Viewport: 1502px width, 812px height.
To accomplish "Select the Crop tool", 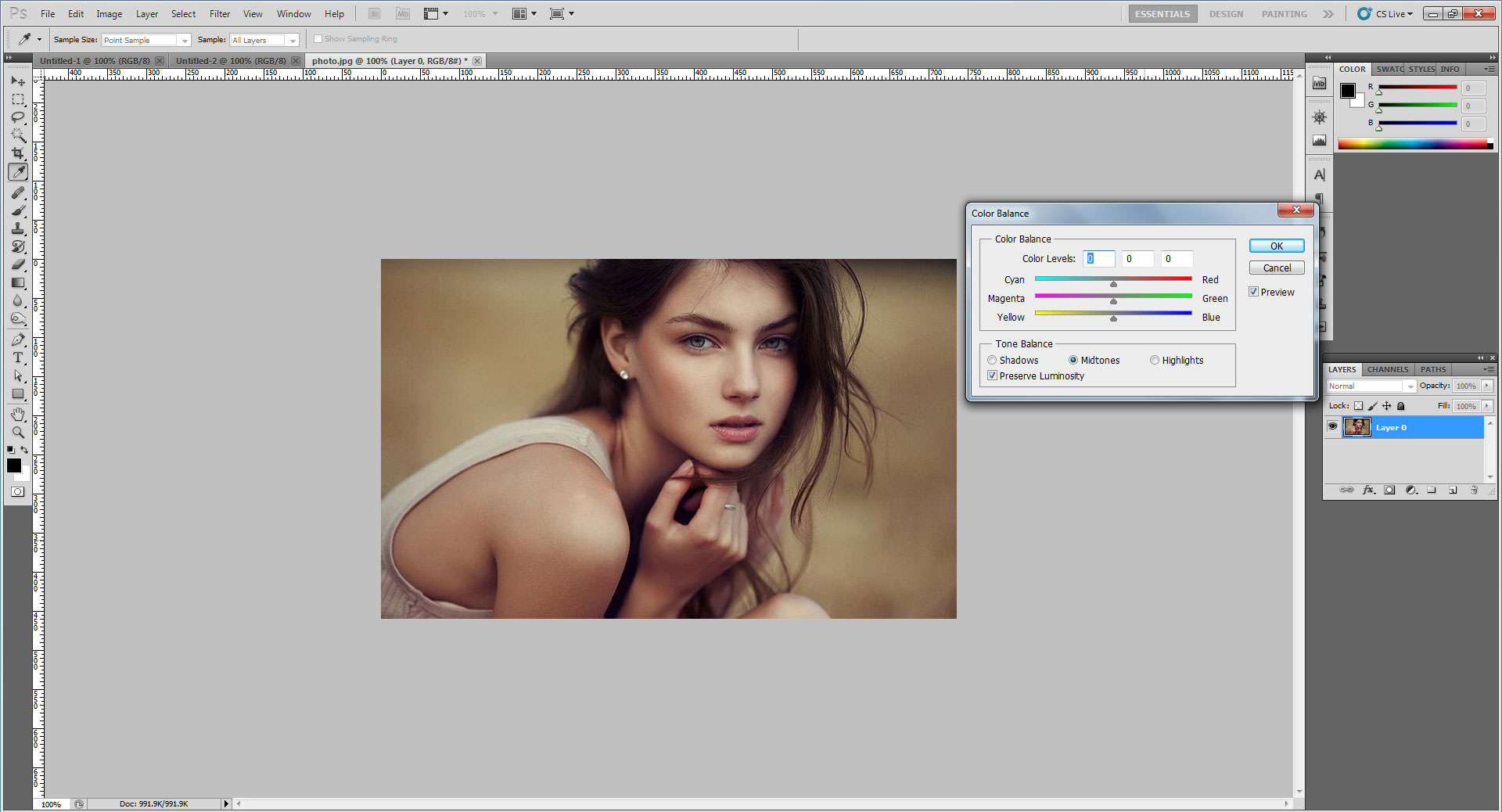I will 18,153.
